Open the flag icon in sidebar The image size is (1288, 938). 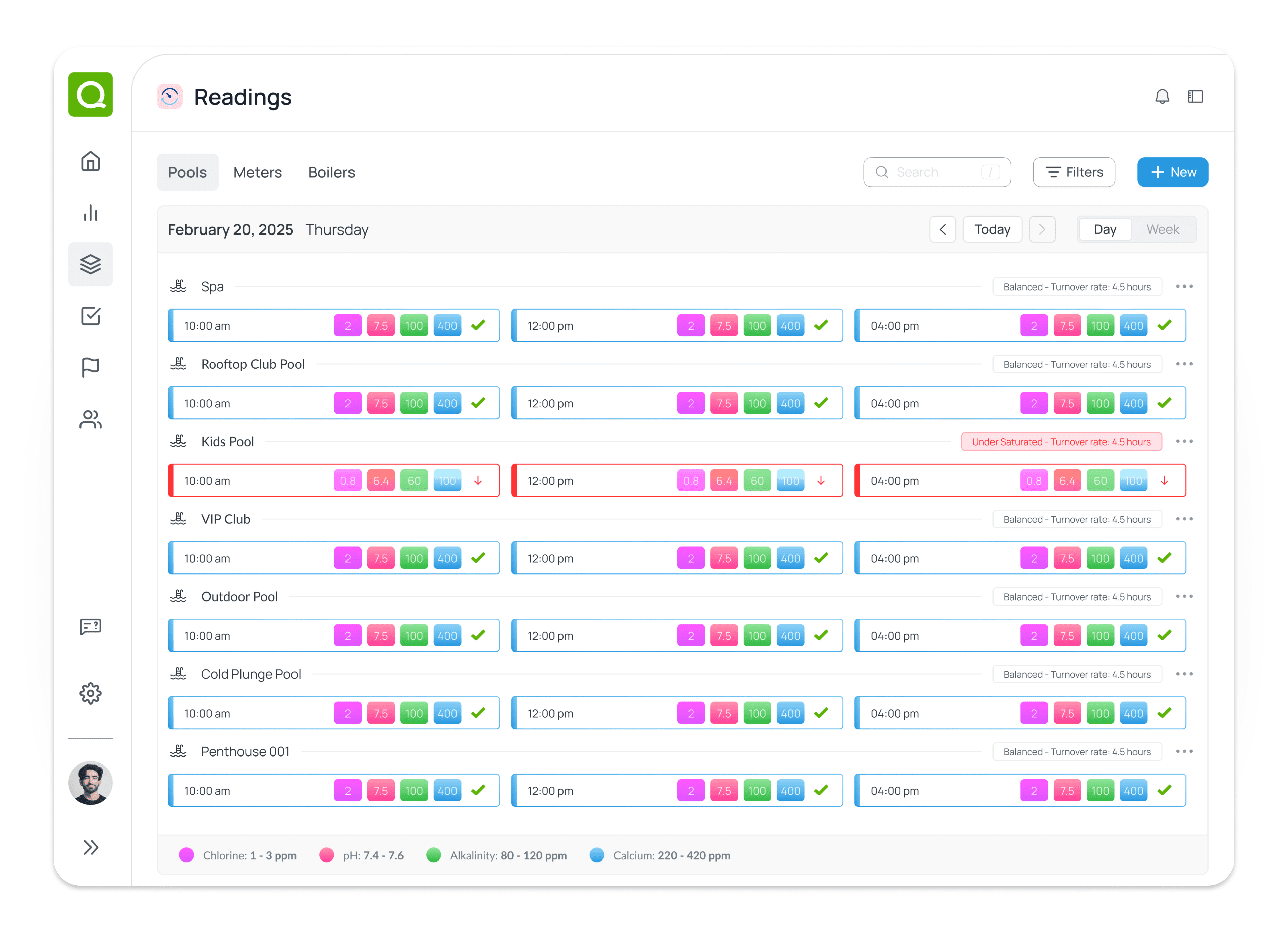tap(90, 368)
